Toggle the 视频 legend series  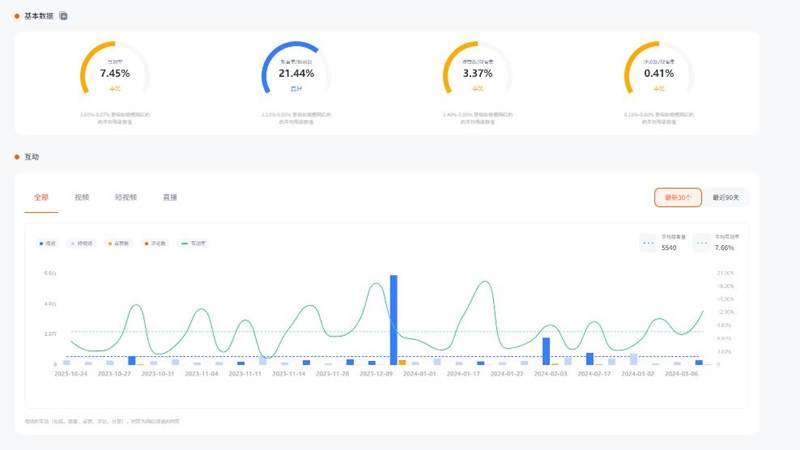pyautogui.click(x=48, y=243)
